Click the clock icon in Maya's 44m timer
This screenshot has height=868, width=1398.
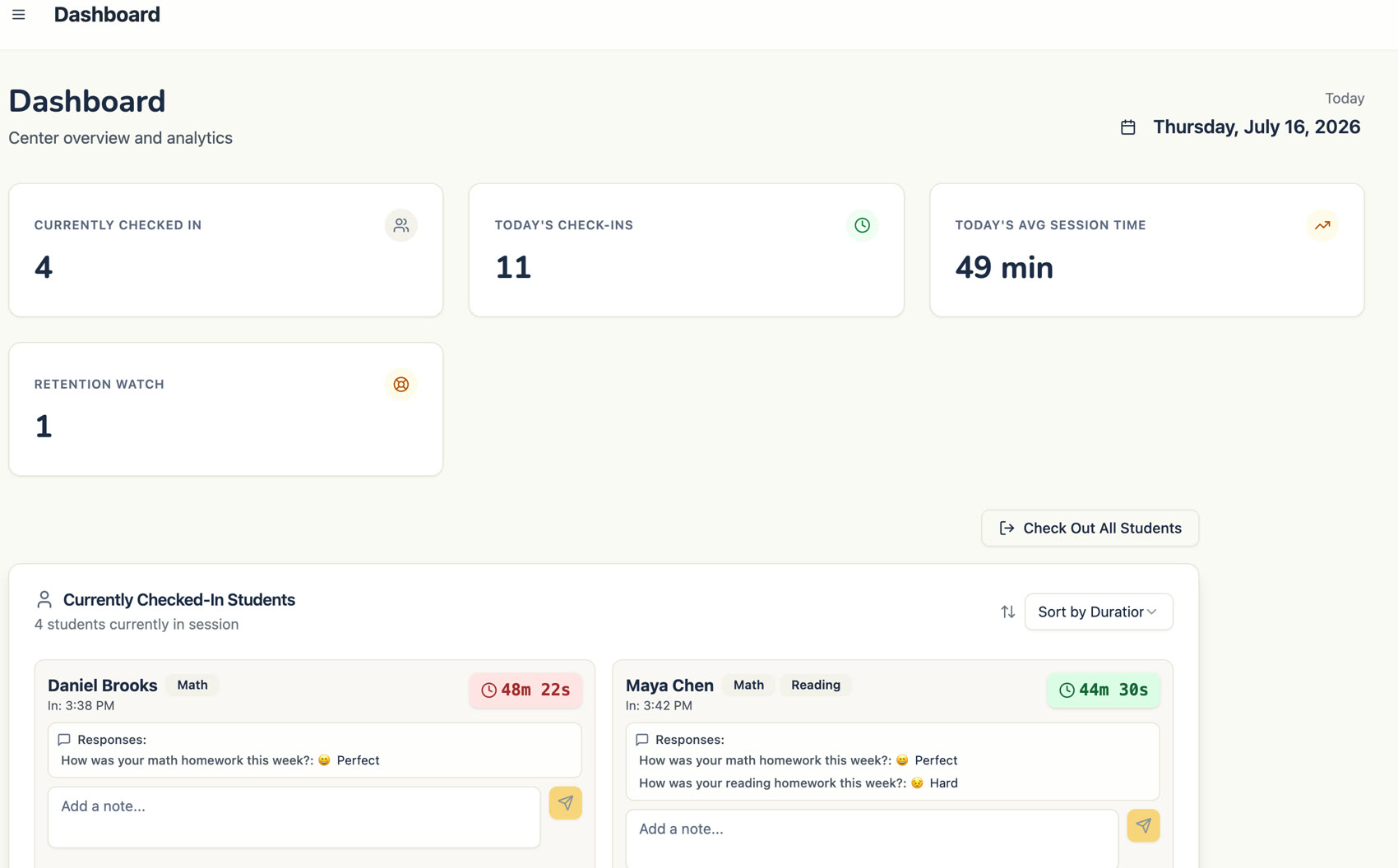[1067, 690]
